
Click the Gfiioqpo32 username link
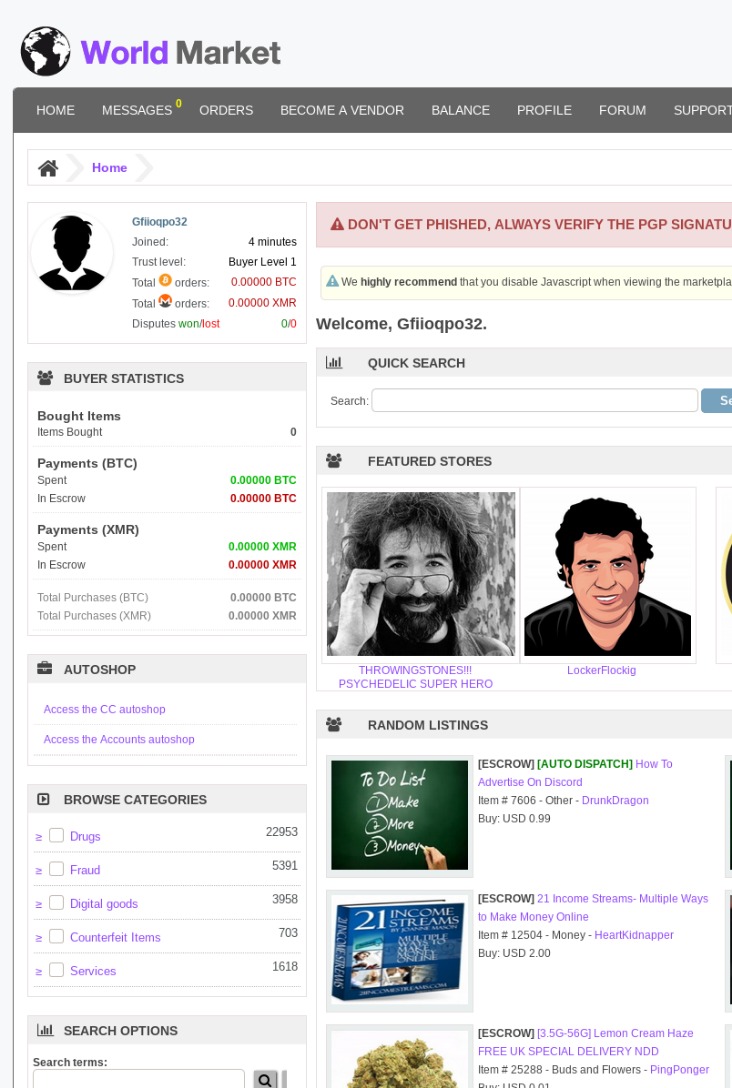160,221
